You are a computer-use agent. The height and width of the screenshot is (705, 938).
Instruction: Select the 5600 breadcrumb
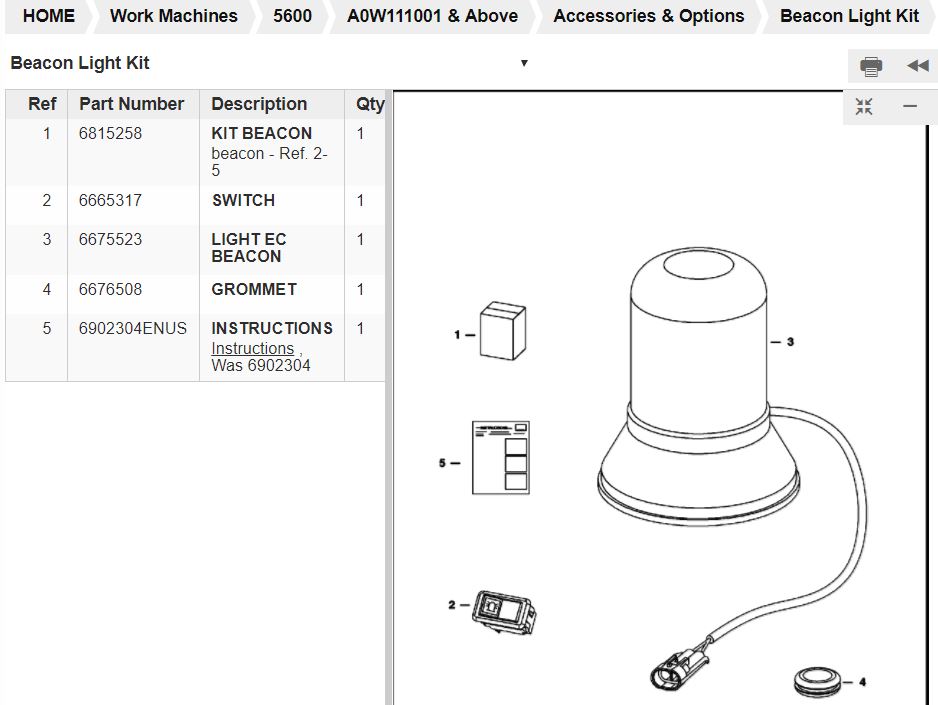[x=292, y=16]
